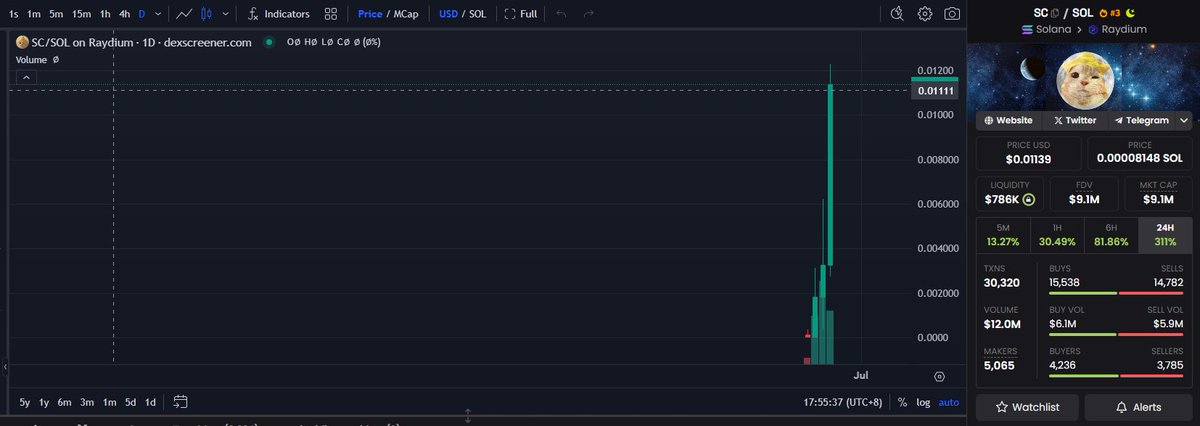Open the indicator templates grid icon
1200x426 pixels.
[x=331, y=14]
